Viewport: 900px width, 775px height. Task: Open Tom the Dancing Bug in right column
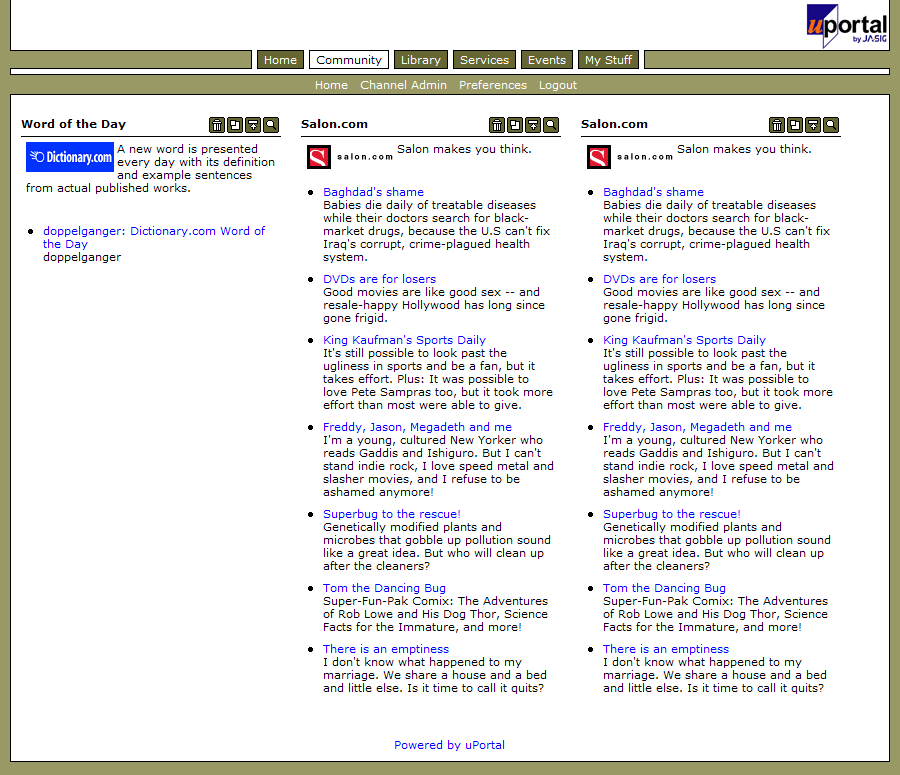pyautogui.click(x=664, y=588)
